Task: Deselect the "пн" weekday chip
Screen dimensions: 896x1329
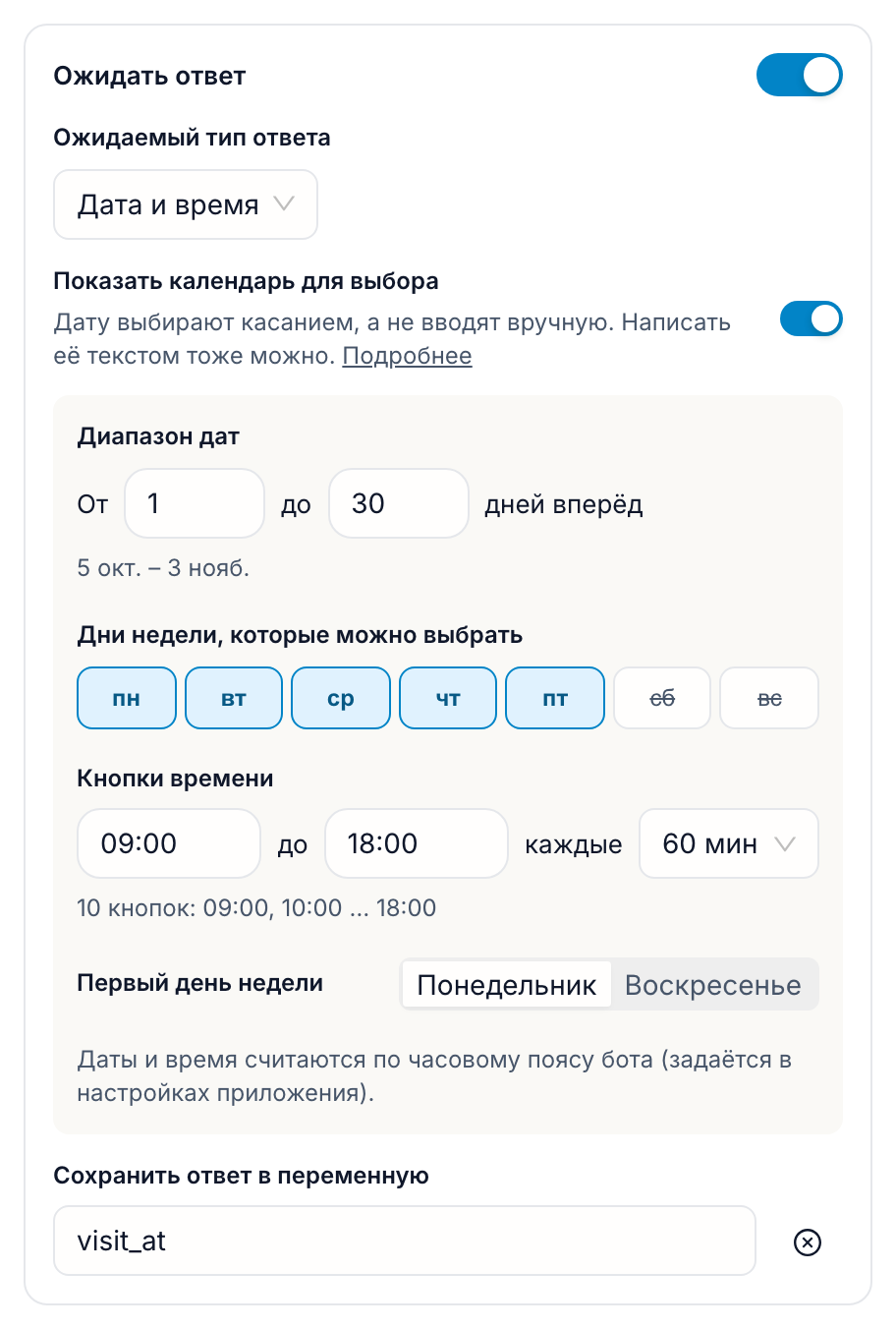Action: [x=127, y=698]
